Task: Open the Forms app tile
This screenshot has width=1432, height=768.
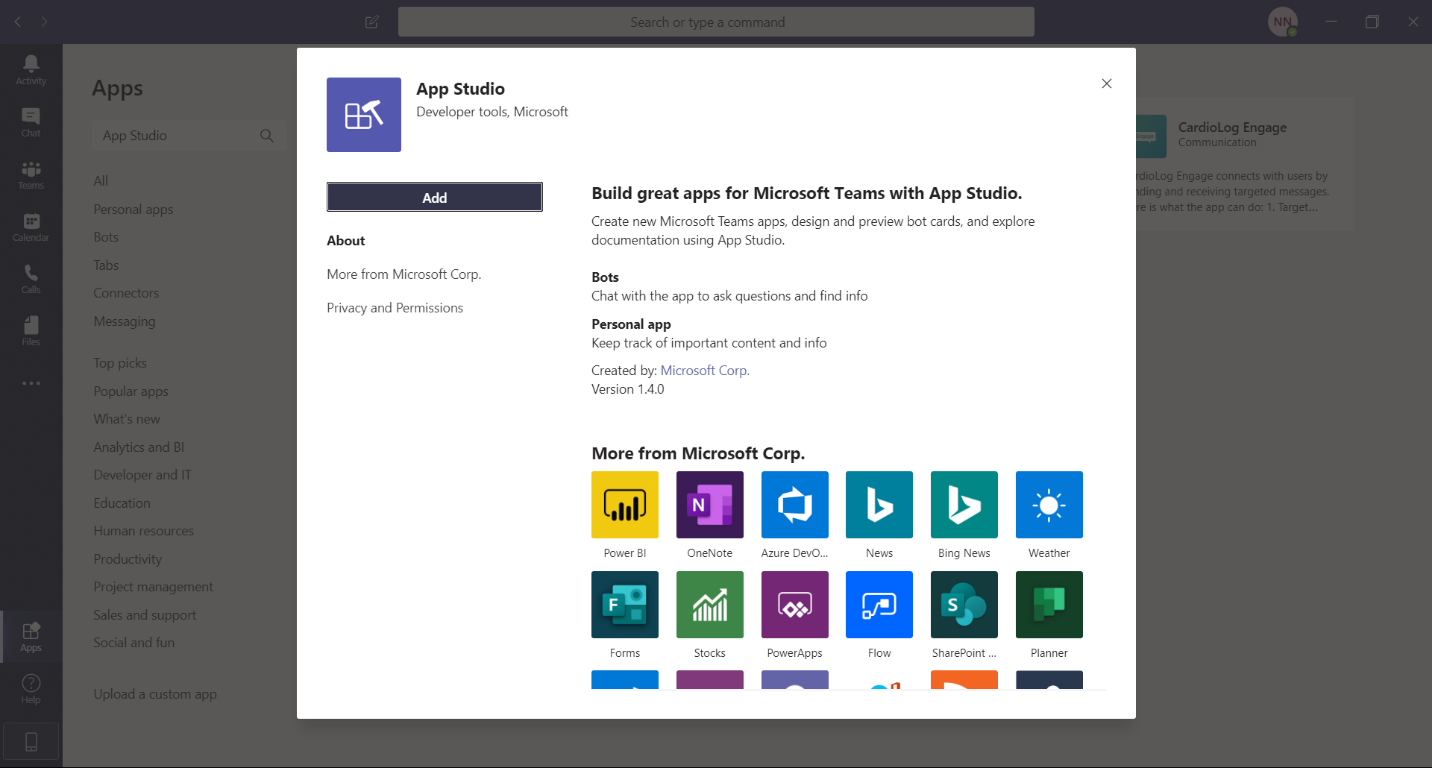Action: [x=625, y=605]
